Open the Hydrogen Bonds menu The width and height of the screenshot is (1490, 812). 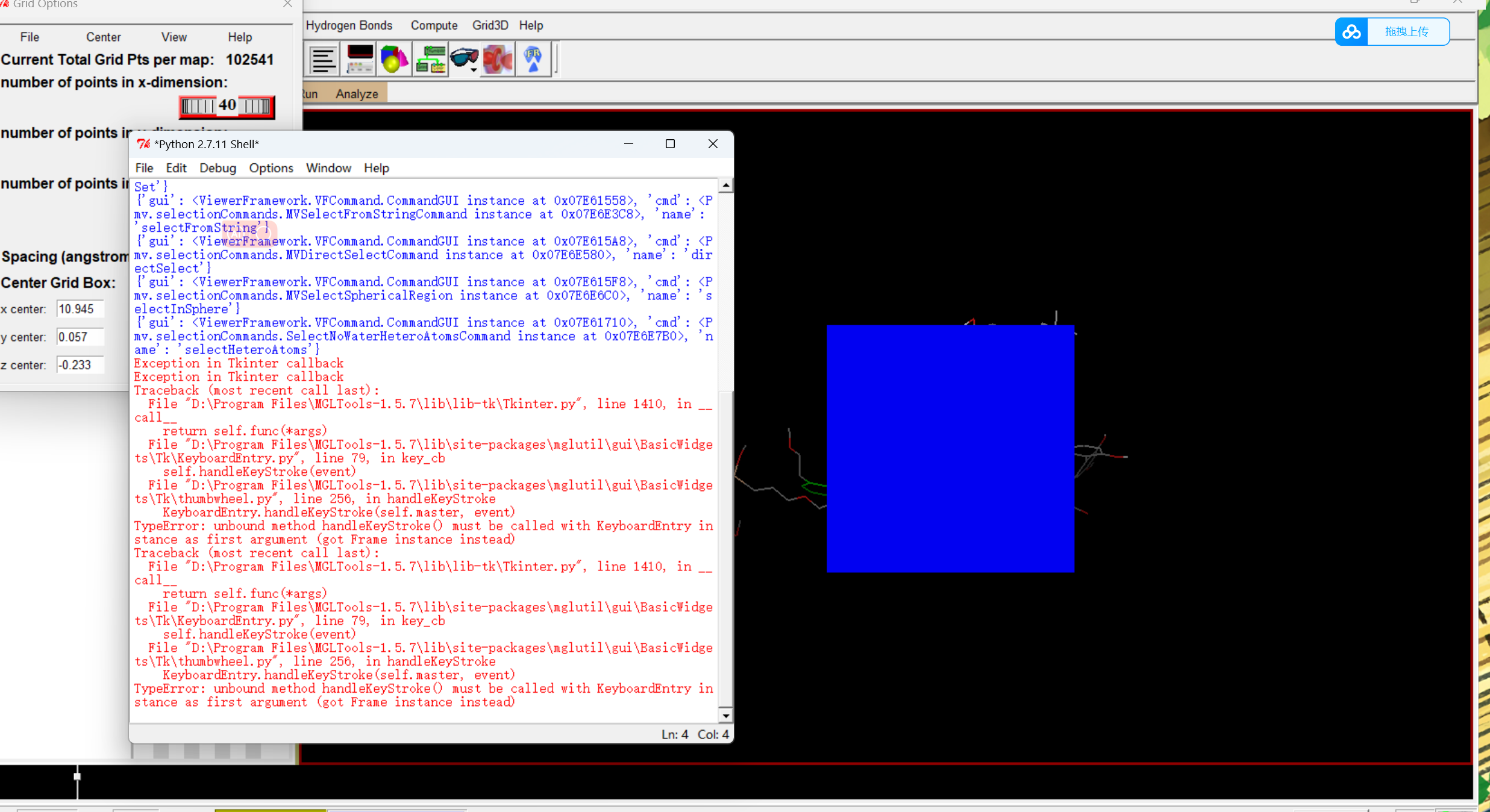pos(349,25)
